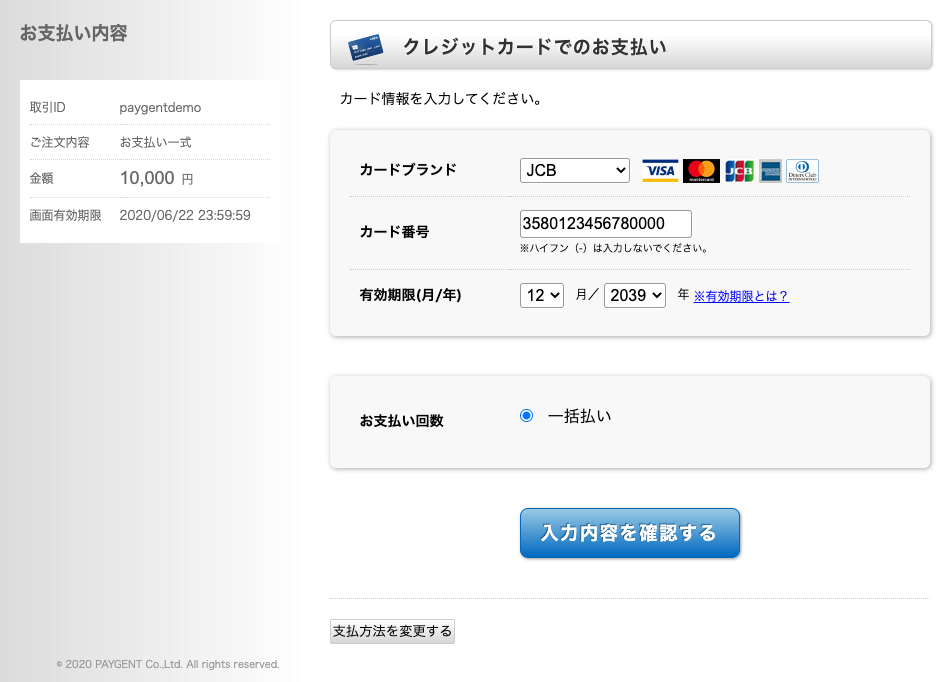
Task: Open the expiry year dropdown showing 2039
Action: pos(635,295)
